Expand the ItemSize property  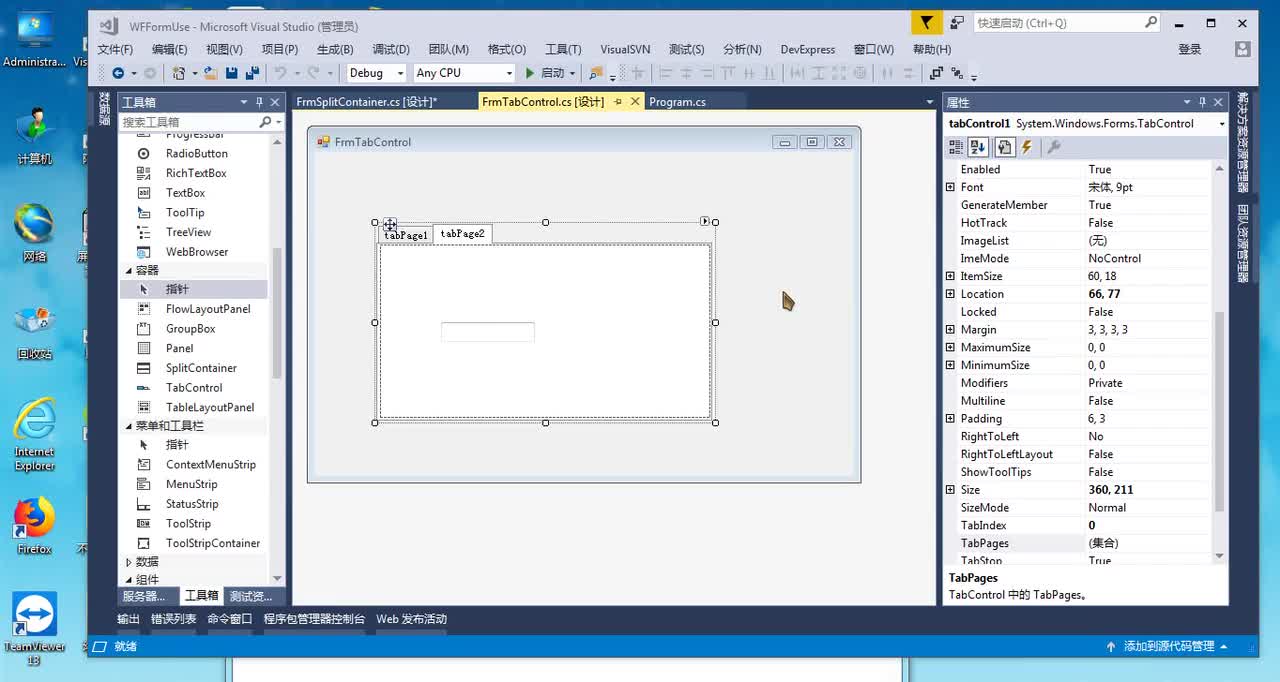[950, 276]
